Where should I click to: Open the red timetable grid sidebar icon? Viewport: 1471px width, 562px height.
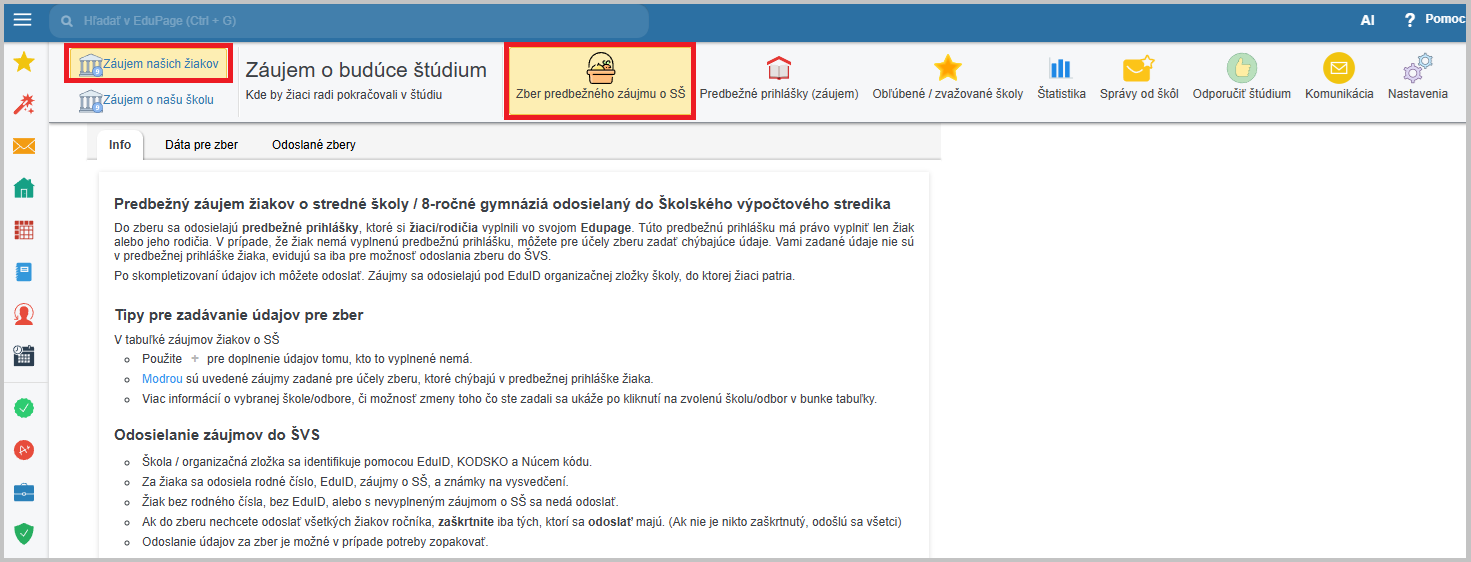coord(24,230)
